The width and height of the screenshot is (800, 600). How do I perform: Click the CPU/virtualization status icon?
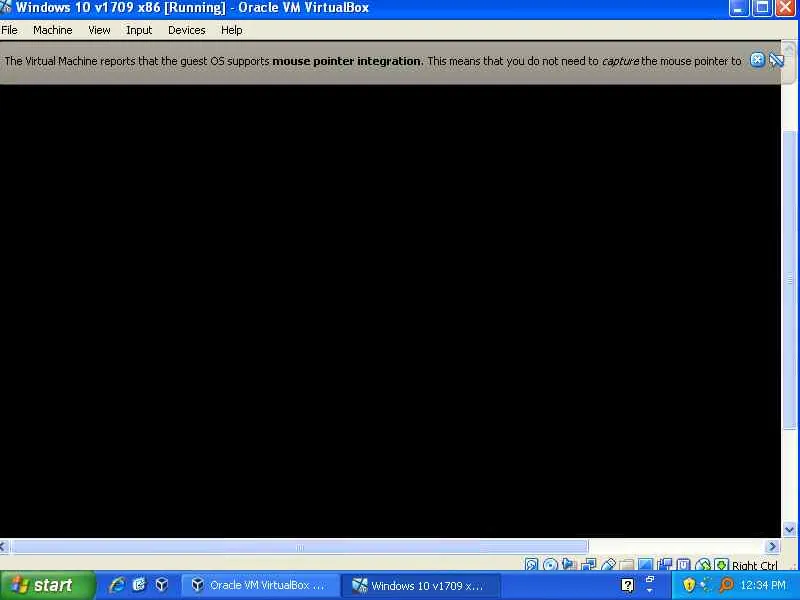pyautogui.click(x=684, y=564)
